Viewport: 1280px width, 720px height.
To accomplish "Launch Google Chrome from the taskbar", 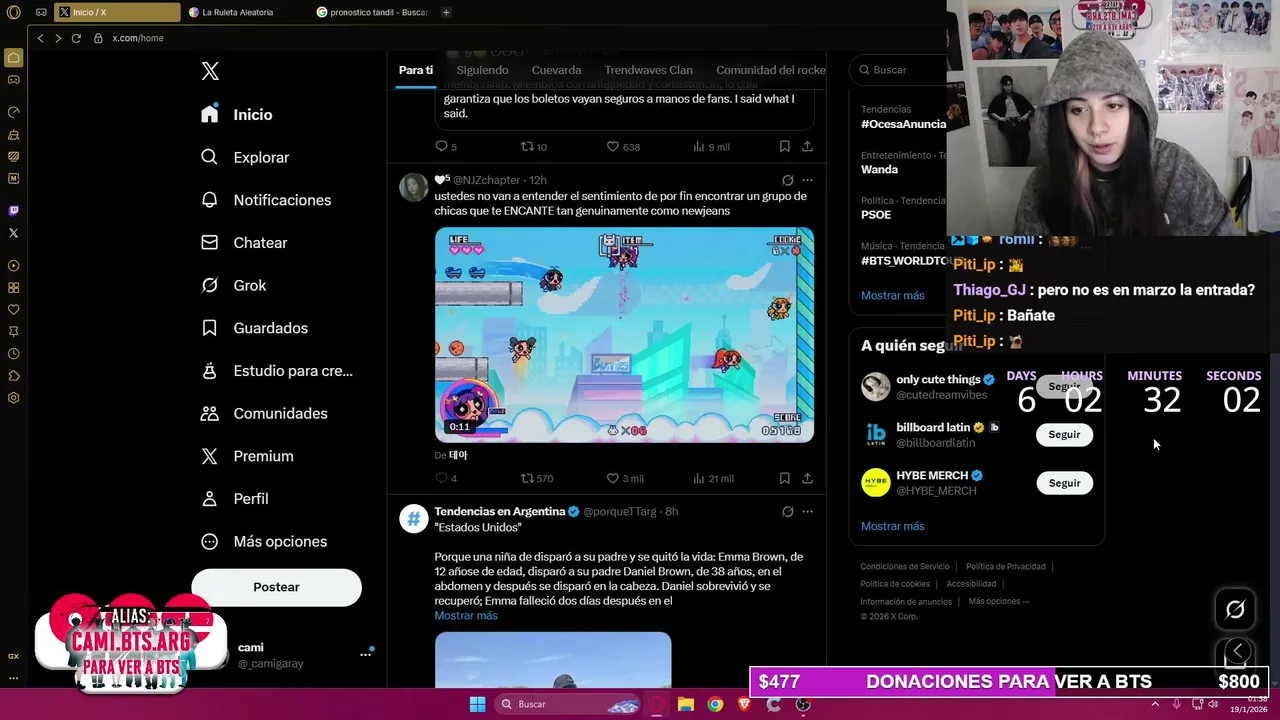I will pyautogui.click(x=715, y=704).
